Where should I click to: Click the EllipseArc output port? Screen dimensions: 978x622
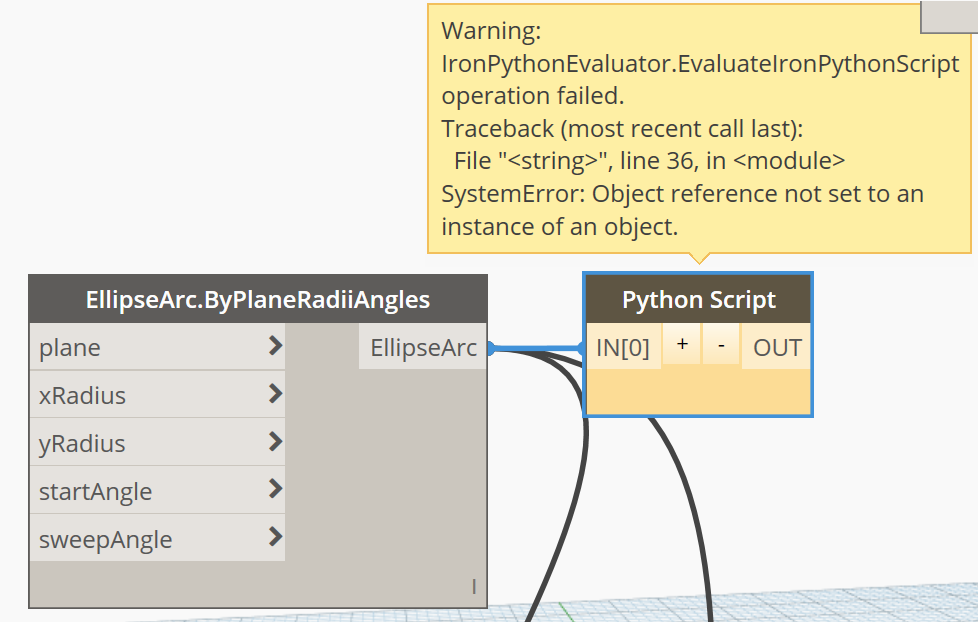[x=421, y=347]
